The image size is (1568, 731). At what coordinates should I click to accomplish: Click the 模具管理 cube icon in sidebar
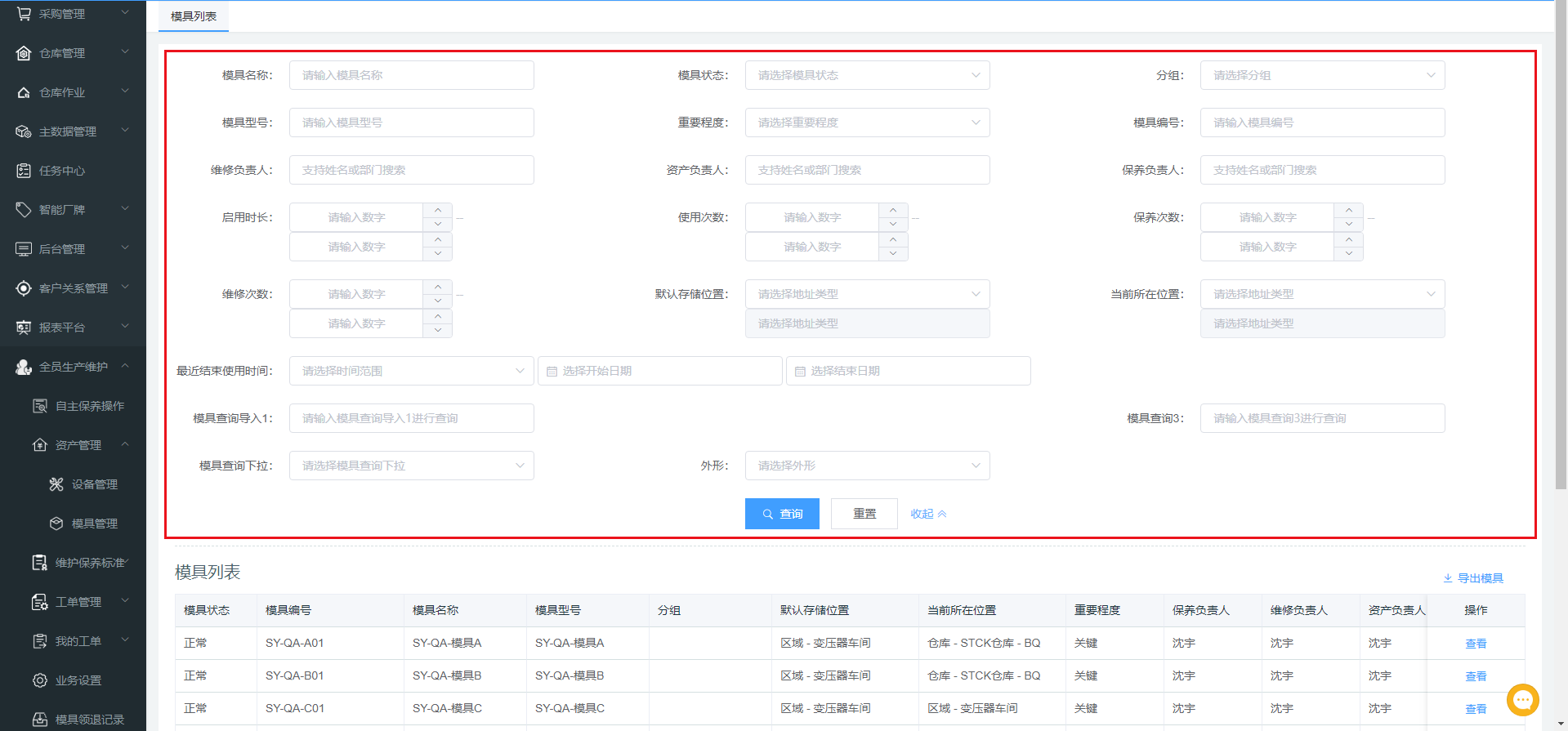pos(56,524)
